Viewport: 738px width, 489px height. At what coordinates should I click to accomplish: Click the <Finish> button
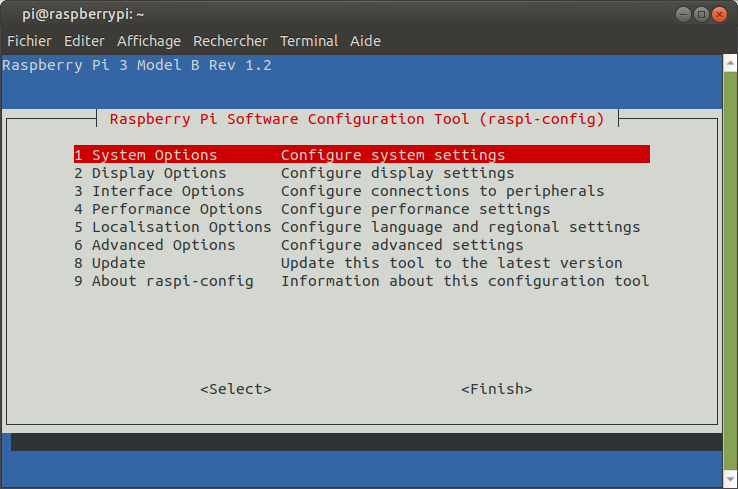point(497,389)
